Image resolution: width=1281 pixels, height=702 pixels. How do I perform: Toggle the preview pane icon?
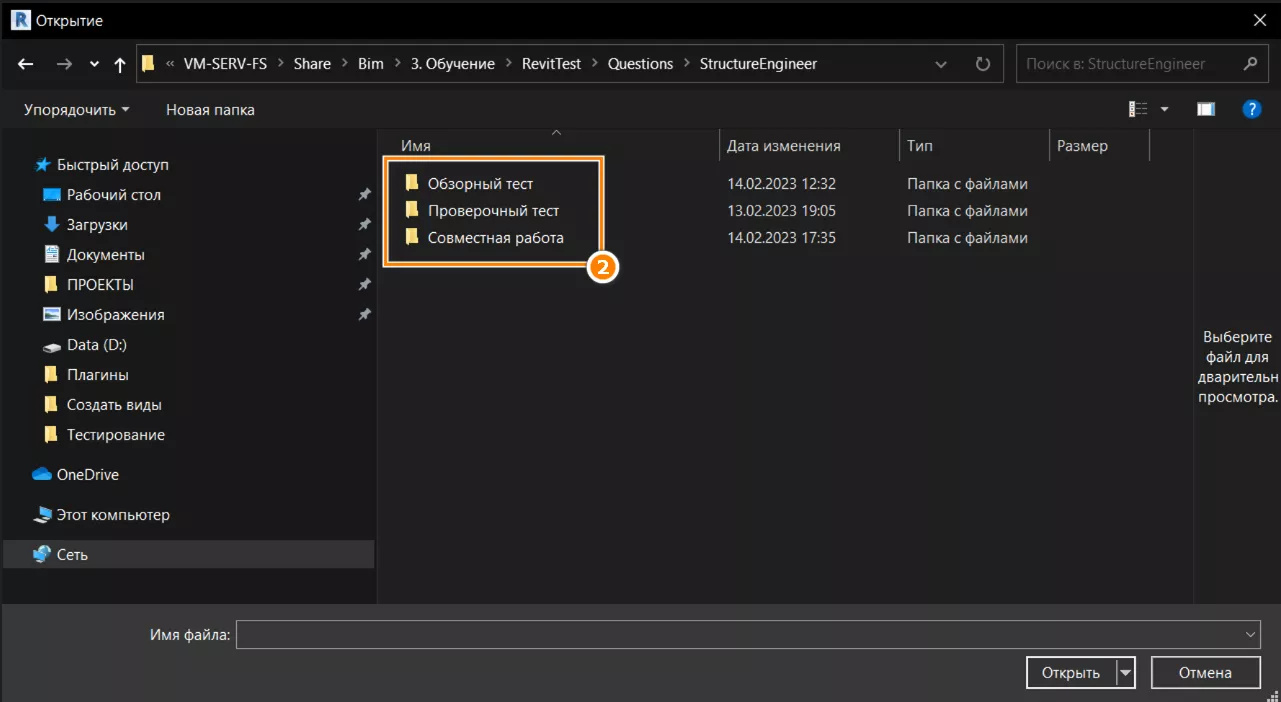[x=1206, y=109]
